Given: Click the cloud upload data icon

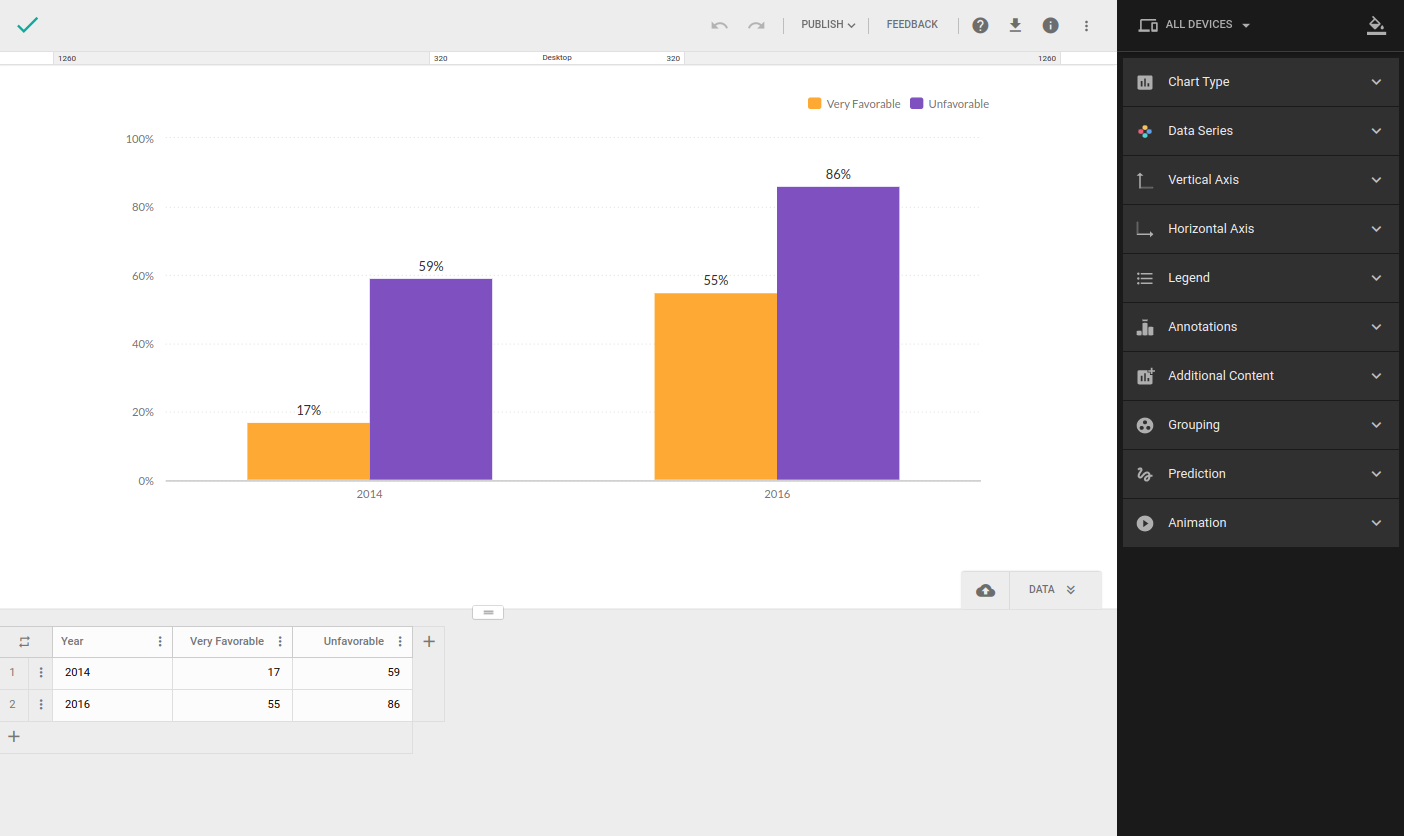Looking at the screenshot, I should click(x=985, y=590).
